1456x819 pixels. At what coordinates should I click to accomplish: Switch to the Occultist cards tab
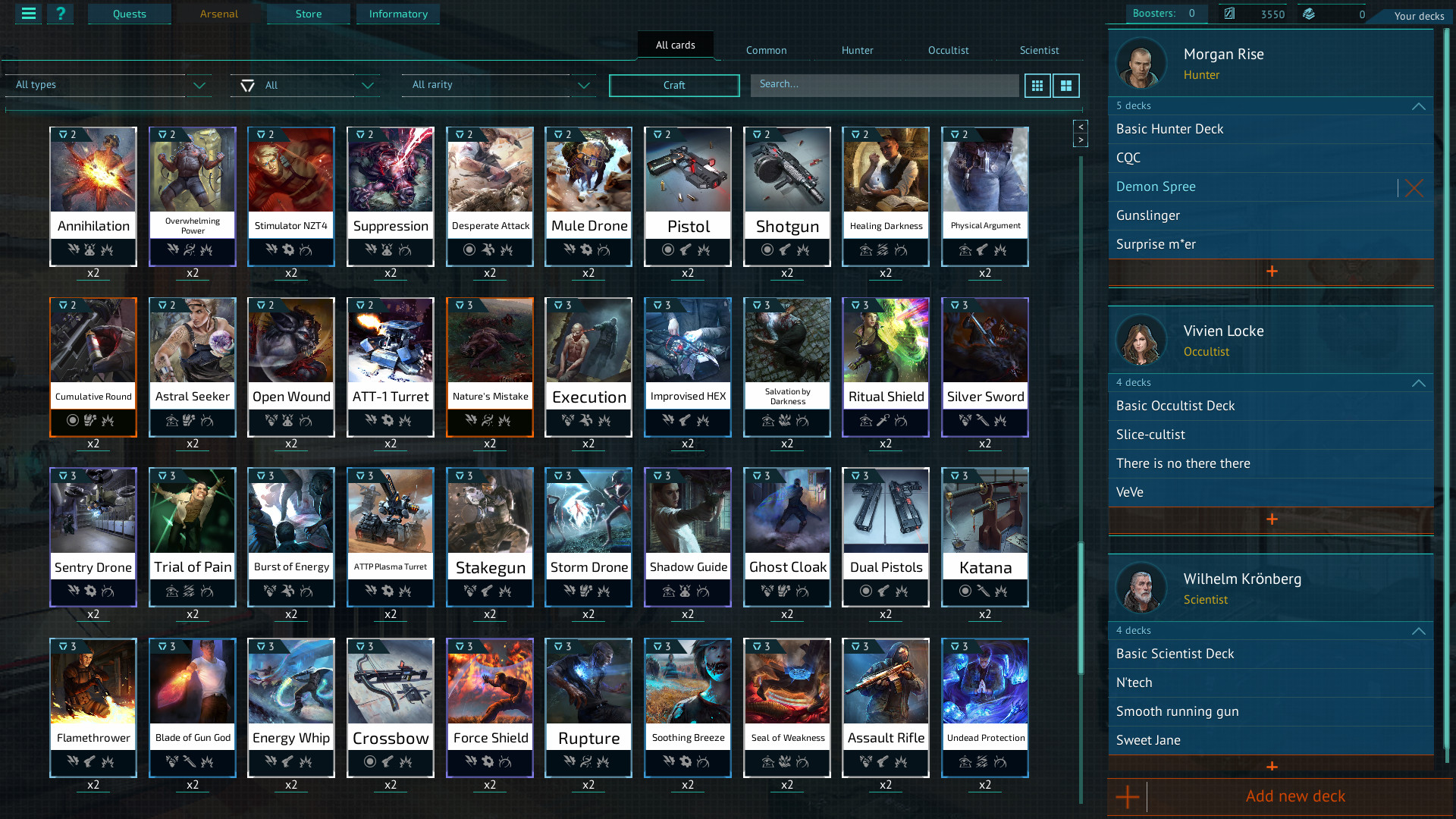948,50
